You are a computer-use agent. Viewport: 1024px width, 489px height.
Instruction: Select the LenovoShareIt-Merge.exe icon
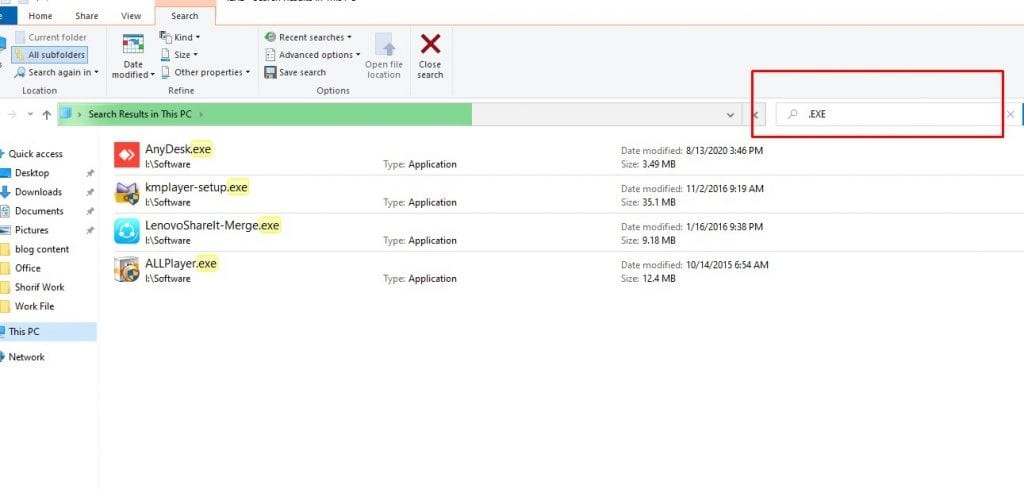click(127, 231)
